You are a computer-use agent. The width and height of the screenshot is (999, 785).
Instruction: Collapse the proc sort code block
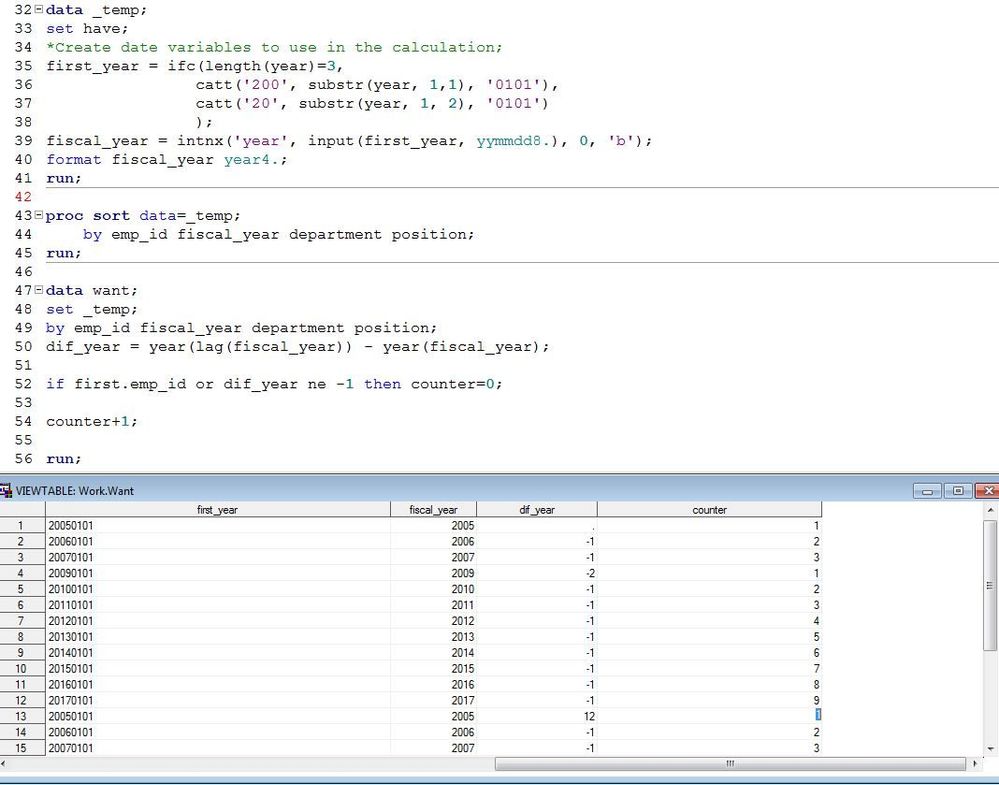click(x=39, y=216)
